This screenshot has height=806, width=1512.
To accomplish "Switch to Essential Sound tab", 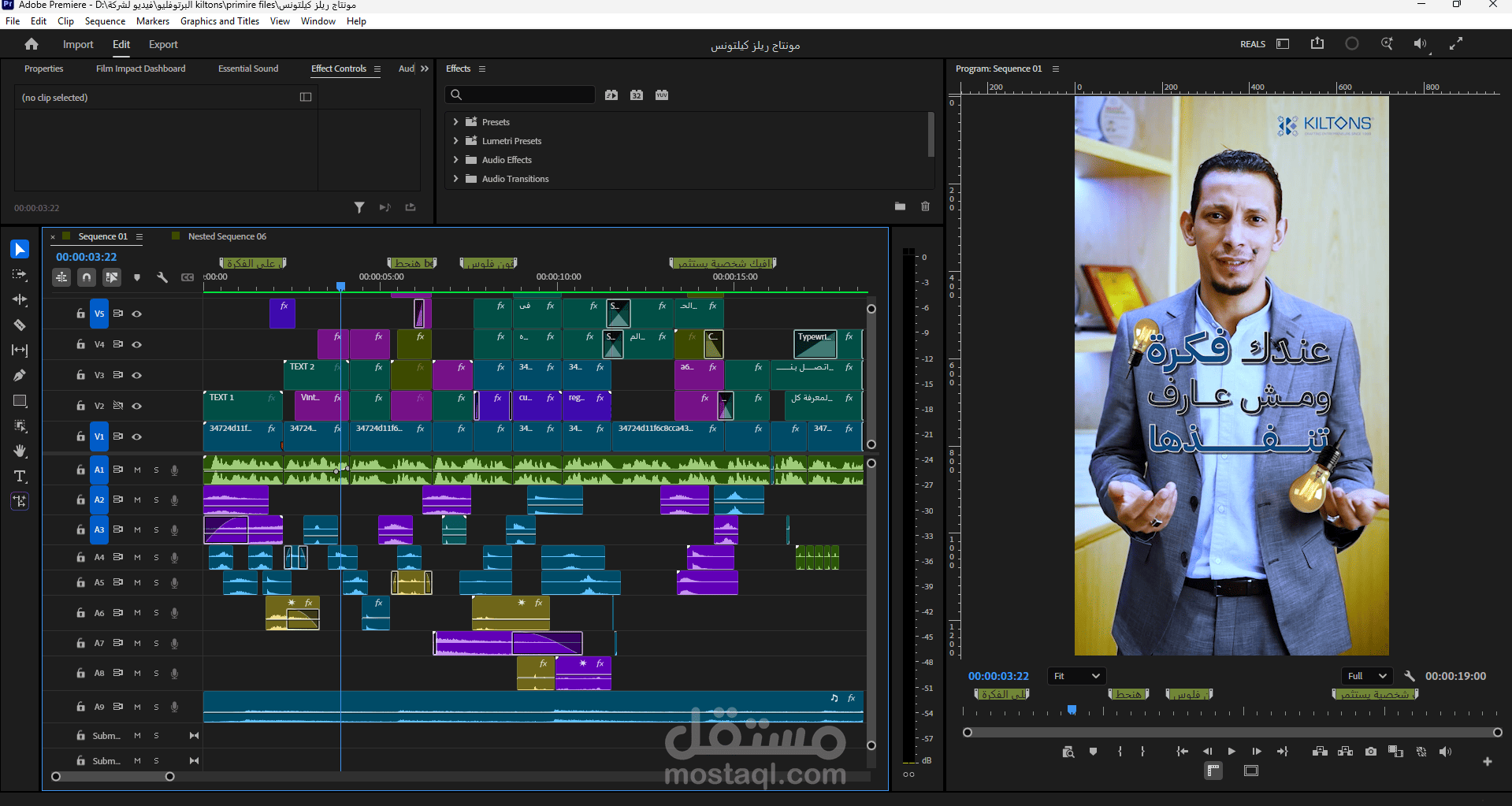I will coord(248,69).
